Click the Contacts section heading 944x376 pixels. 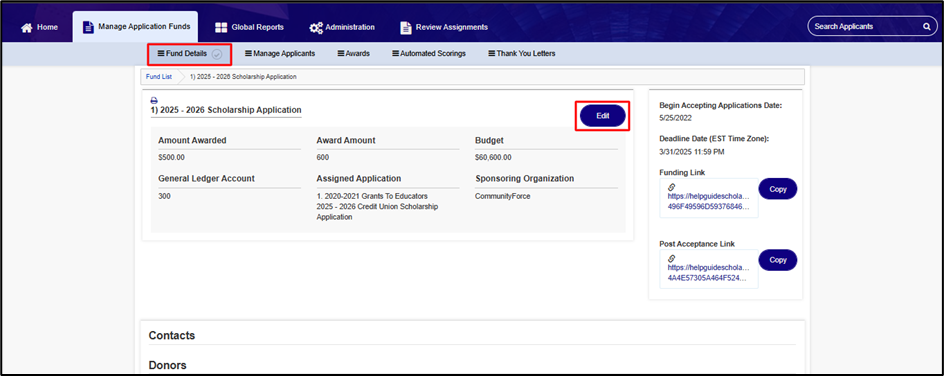(x=172, y=336)
